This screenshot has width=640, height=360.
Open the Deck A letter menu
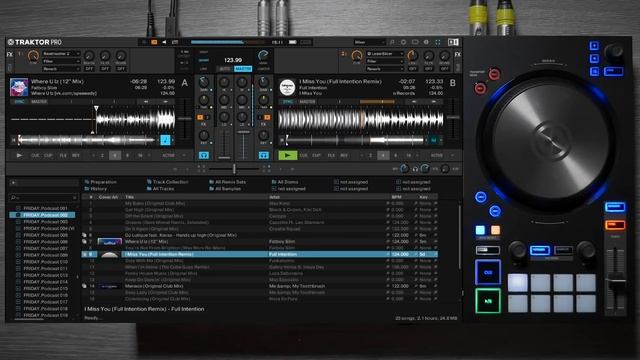point(184,83)
